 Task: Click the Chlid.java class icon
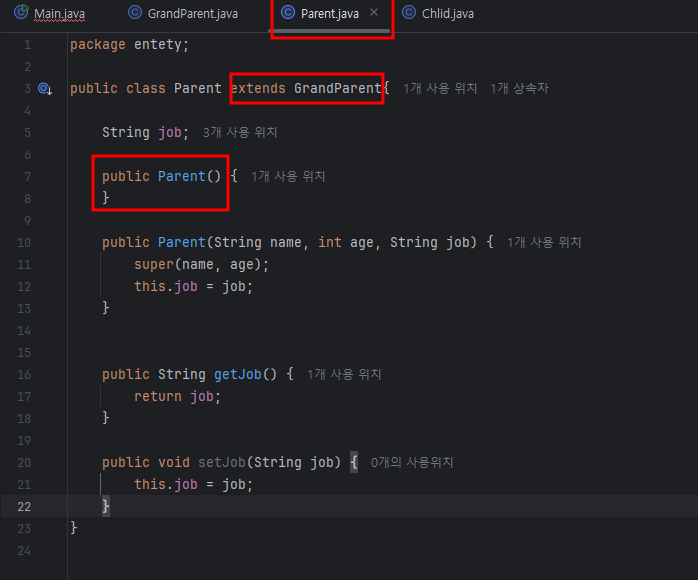(x=409, y=13)
